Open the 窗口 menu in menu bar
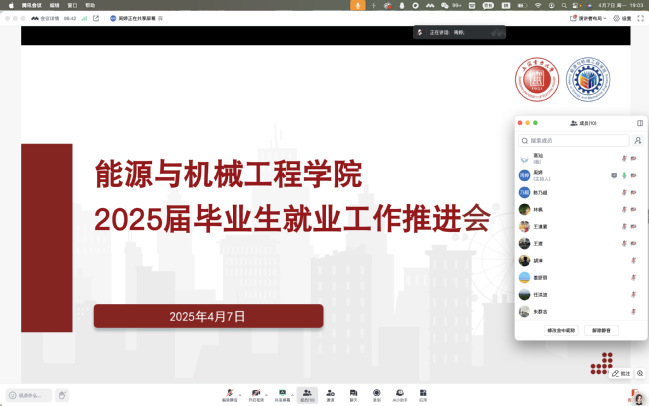 pos(72,5)
